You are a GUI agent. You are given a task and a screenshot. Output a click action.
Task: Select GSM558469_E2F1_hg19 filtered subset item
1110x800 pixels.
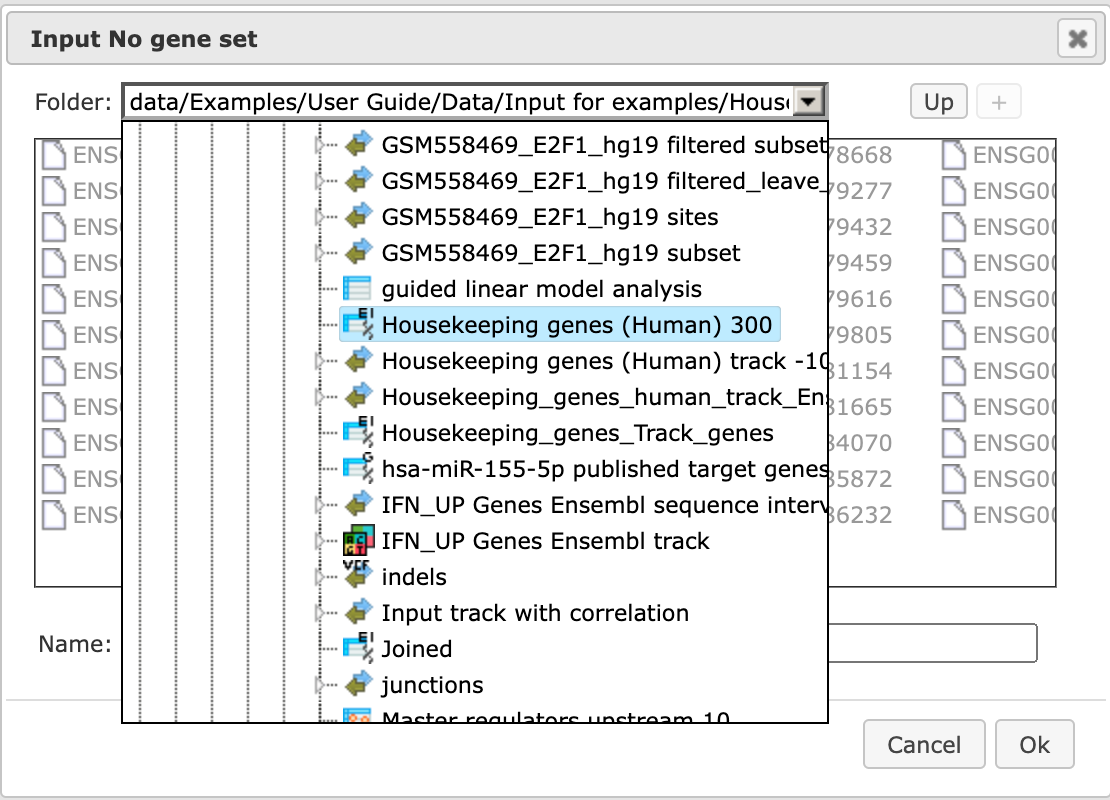(605, 144)
